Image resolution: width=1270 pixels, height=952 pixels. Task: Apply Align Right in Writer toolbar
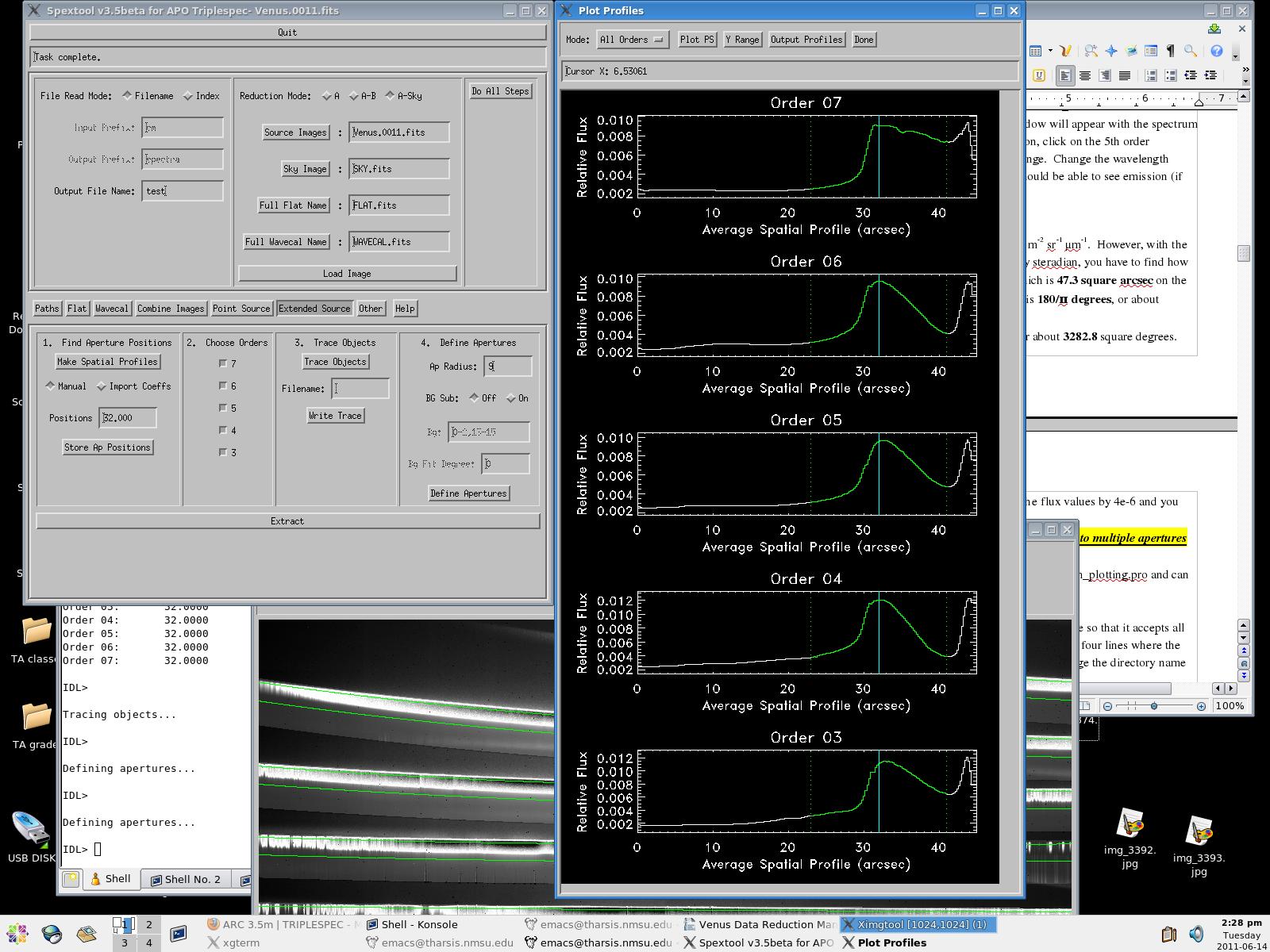[1105, 75]
